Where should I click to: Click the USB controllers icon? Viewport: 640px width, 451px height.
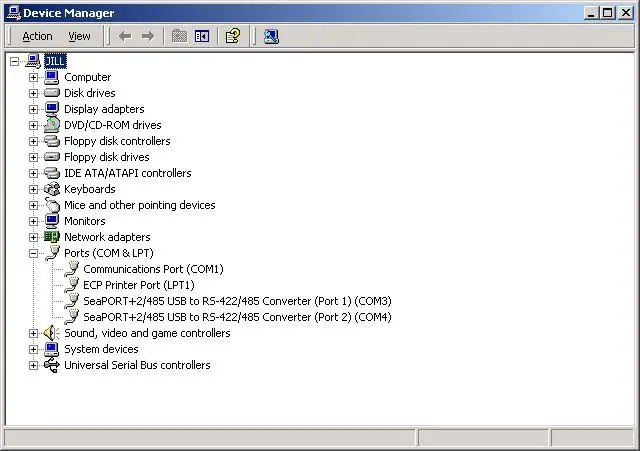(x=52, y=365)
